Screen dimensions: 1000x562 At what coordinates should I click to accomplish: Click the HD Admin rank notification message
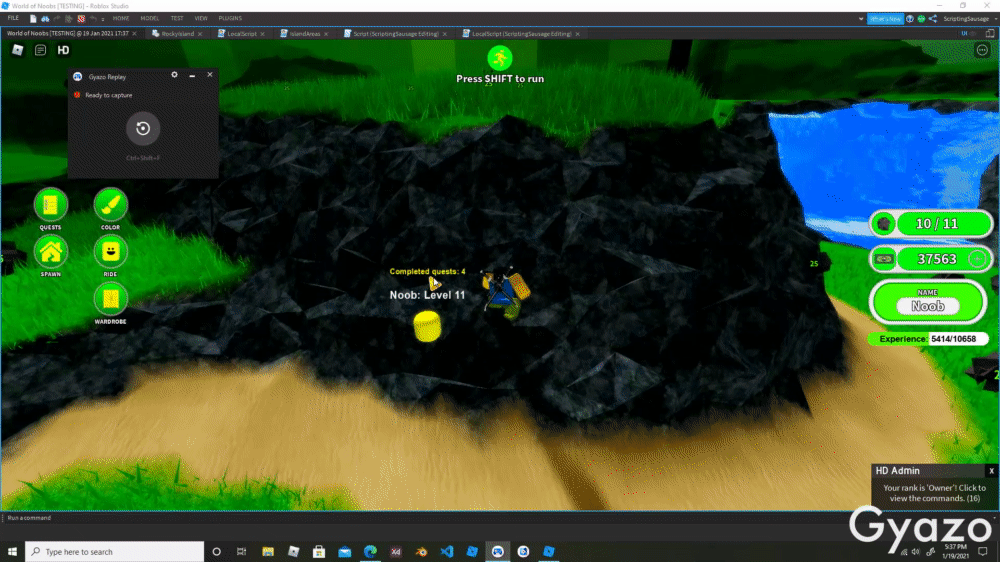[934, 493]
